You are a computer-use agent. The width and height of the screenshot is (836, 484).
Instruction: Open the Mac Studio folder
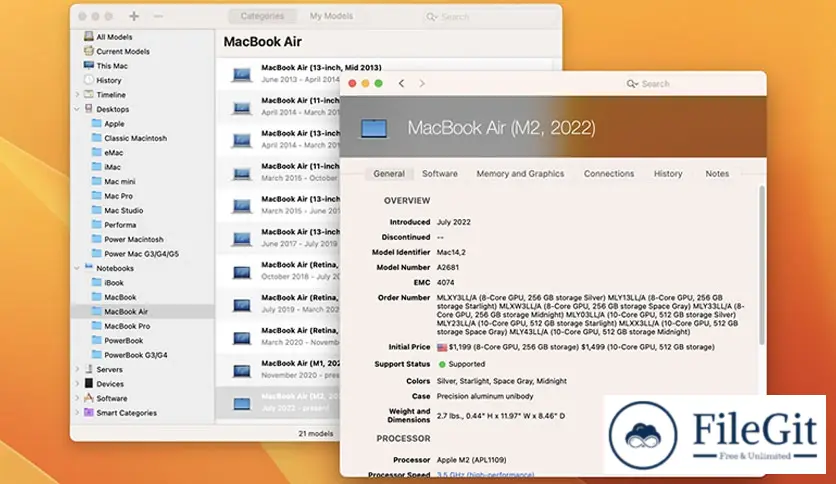click(x=117, y=210)
